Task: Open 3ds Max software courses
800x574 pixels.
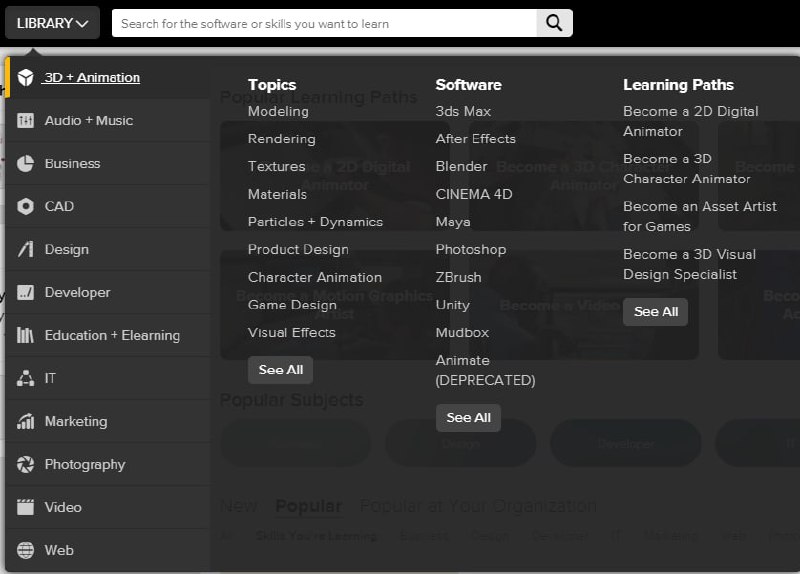Action: click(x=463, y=111)
